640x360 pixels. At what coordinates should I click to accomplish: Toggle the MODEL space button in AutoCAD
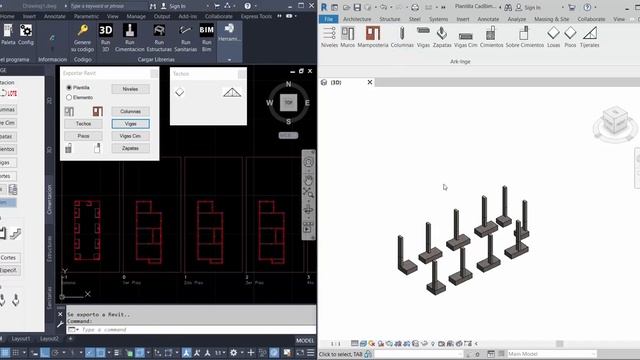coord(305,340)
